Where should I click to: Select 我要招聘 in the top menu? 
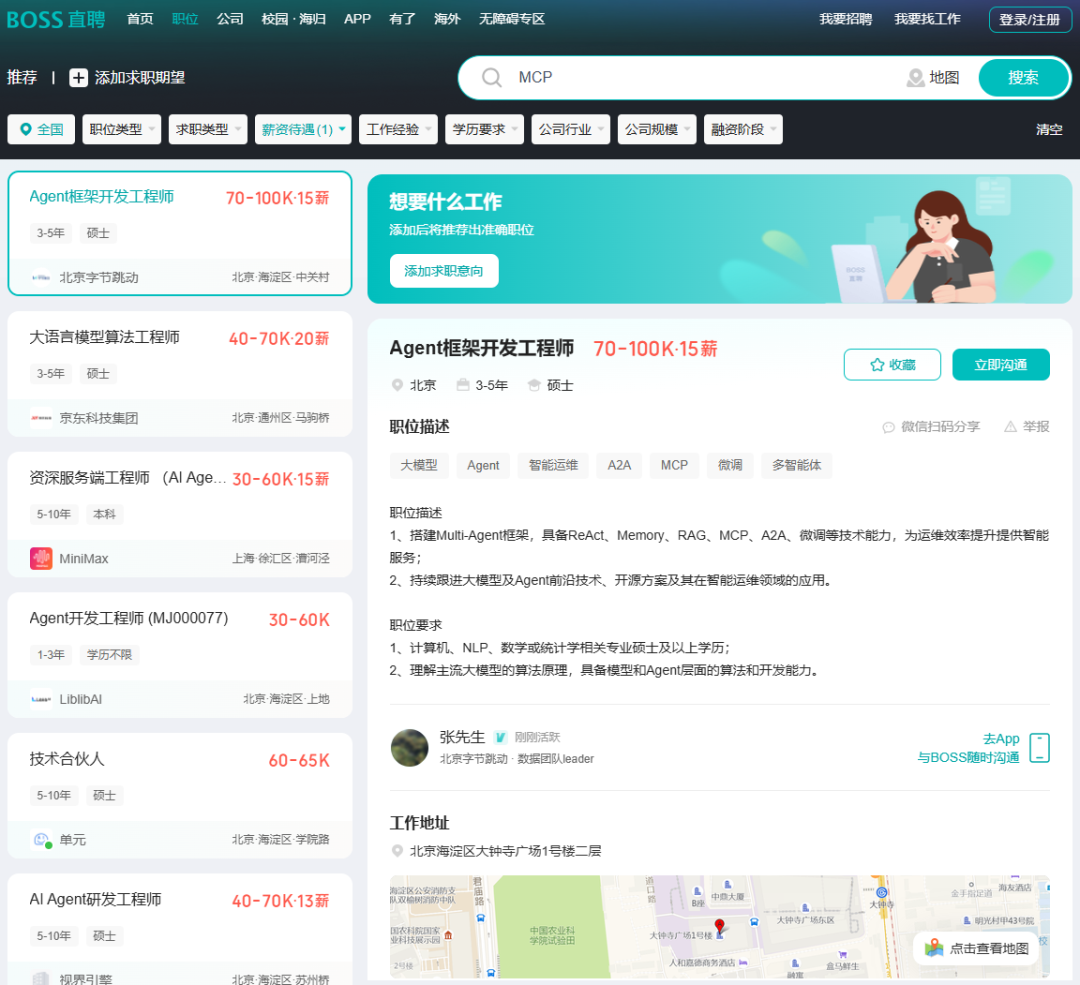click(845, 19)
